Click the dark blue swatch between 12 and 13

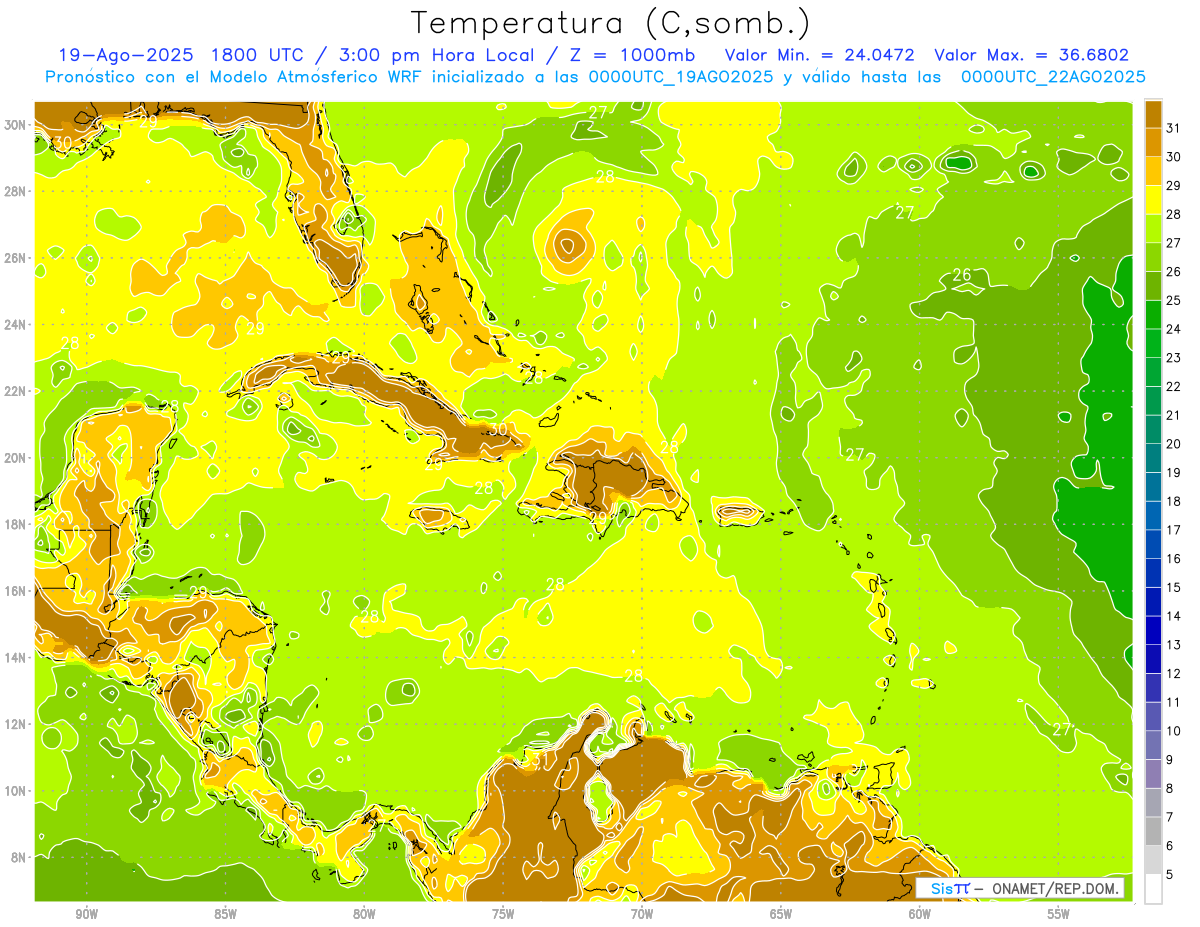(1153, 659)
